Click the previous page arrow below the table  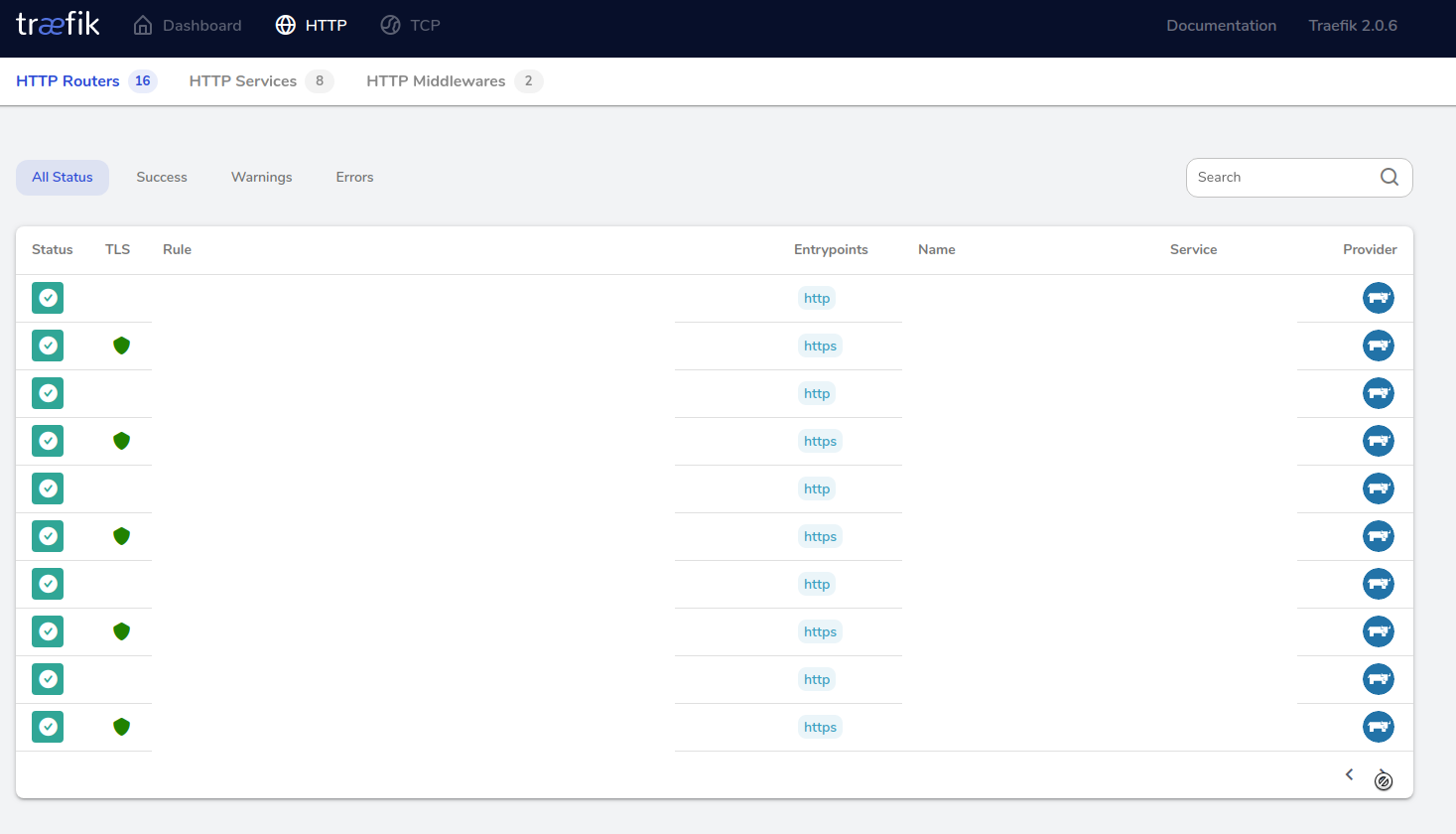pos(1349,774)
